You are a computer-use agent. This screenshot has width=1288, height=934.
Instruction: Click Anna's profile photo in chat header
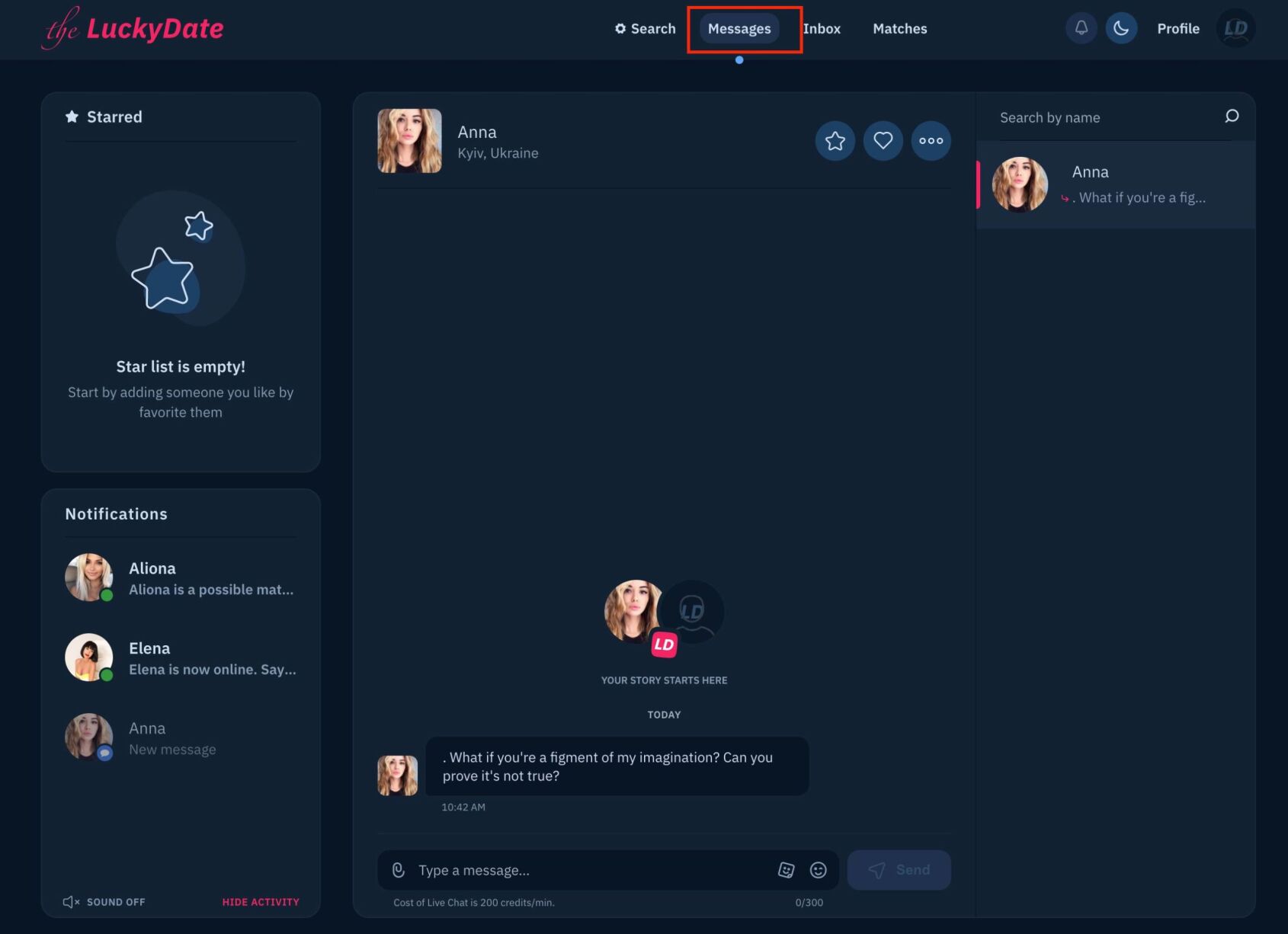409,141
